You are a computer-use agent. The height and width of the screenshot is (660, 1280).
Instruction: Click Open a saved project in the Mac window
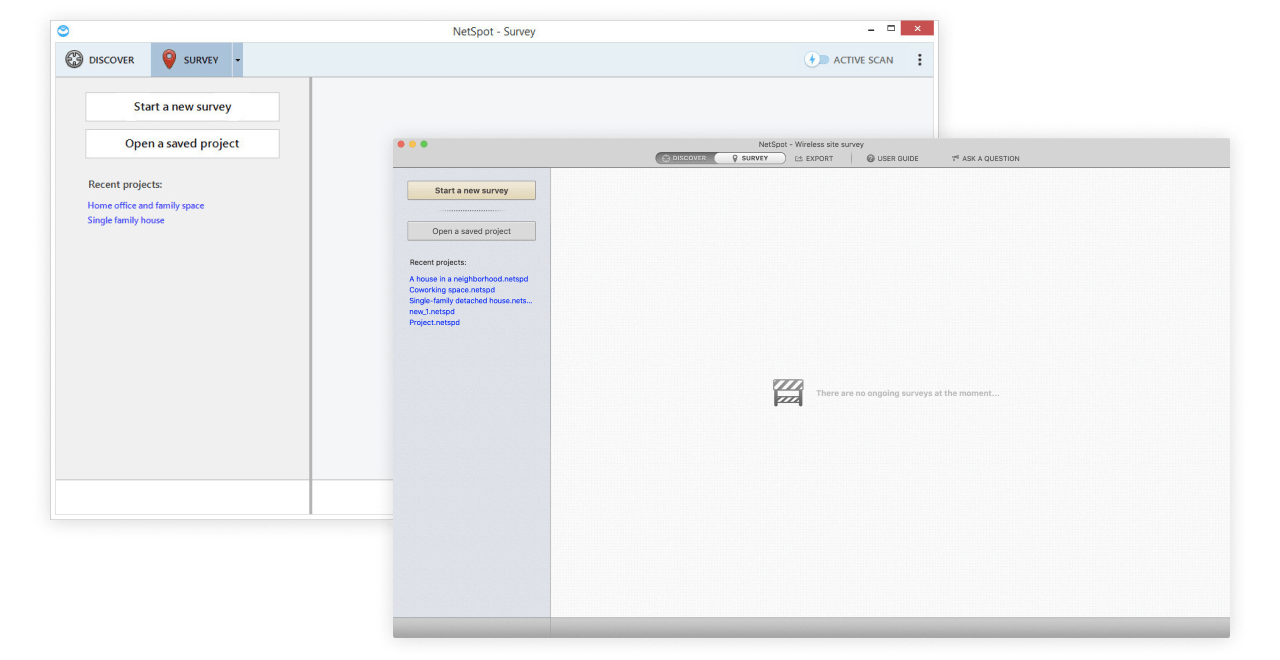coord(471,231)
